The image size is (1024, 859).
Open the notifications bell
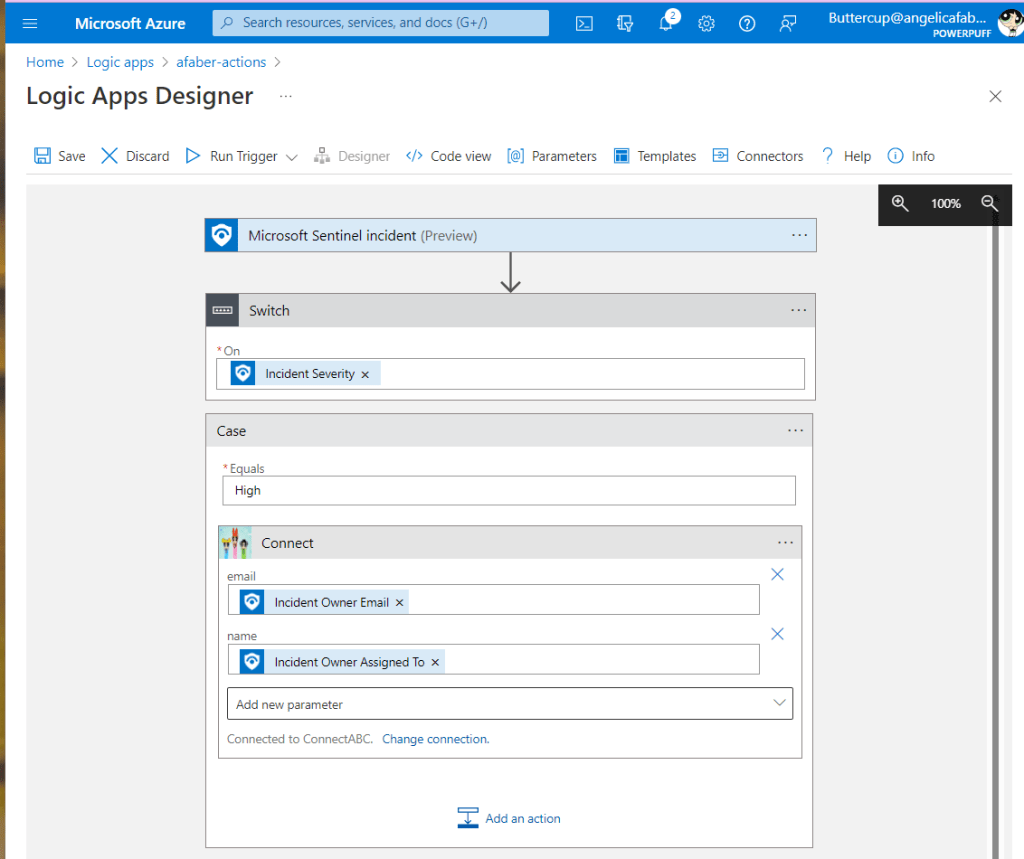click(666, 23)
